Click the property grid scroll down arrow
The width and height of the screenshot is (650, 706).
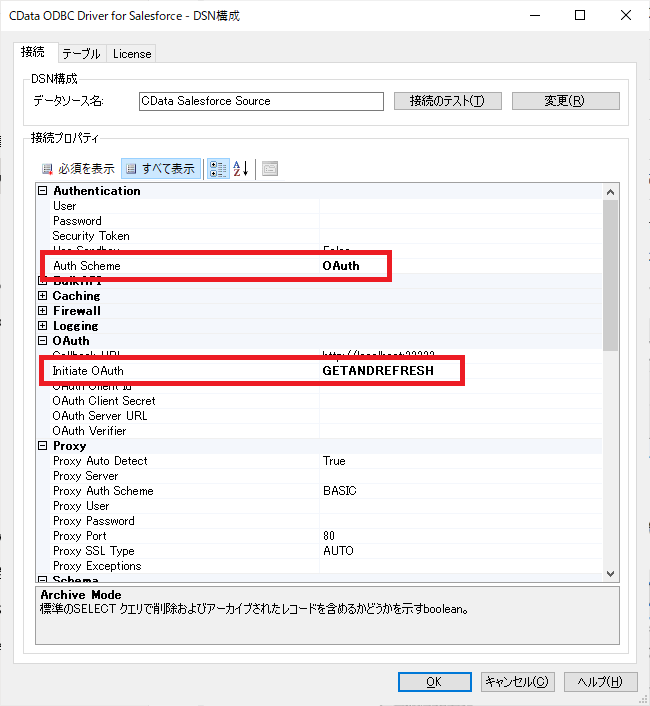pyautogui.click(x=610, y=574)
